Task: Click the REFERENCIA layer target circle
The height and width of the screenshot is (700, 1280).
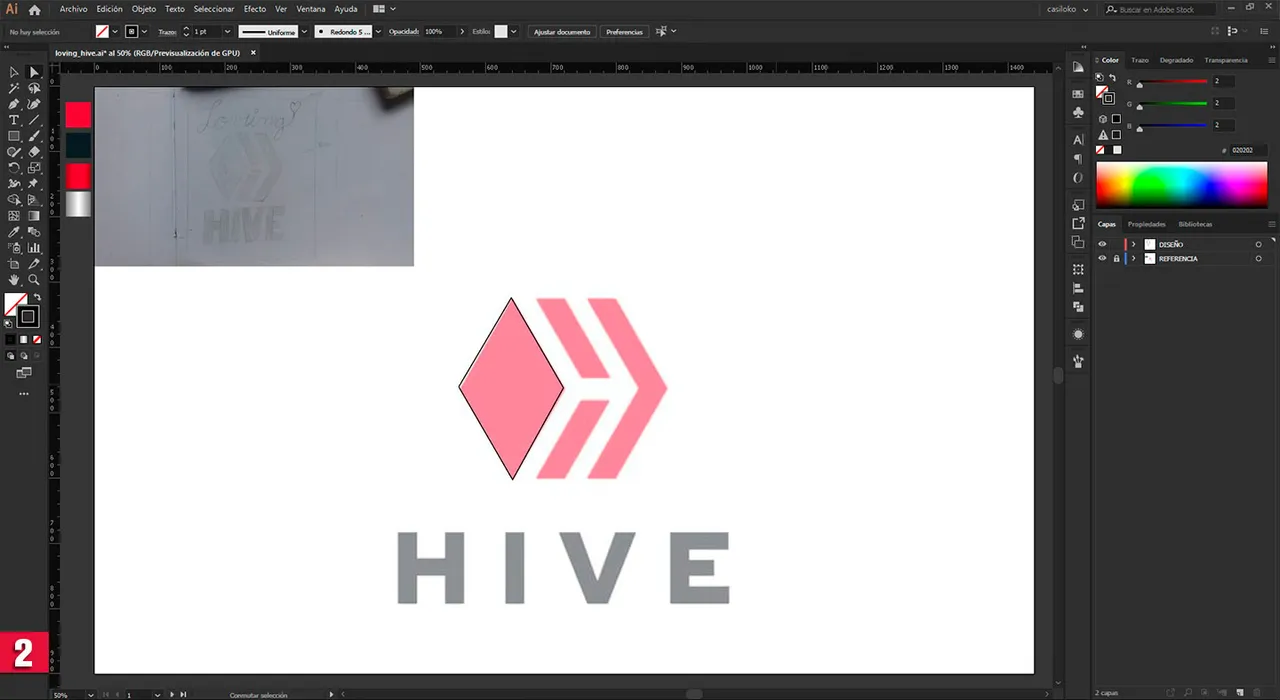Action: coord(1258,258)
